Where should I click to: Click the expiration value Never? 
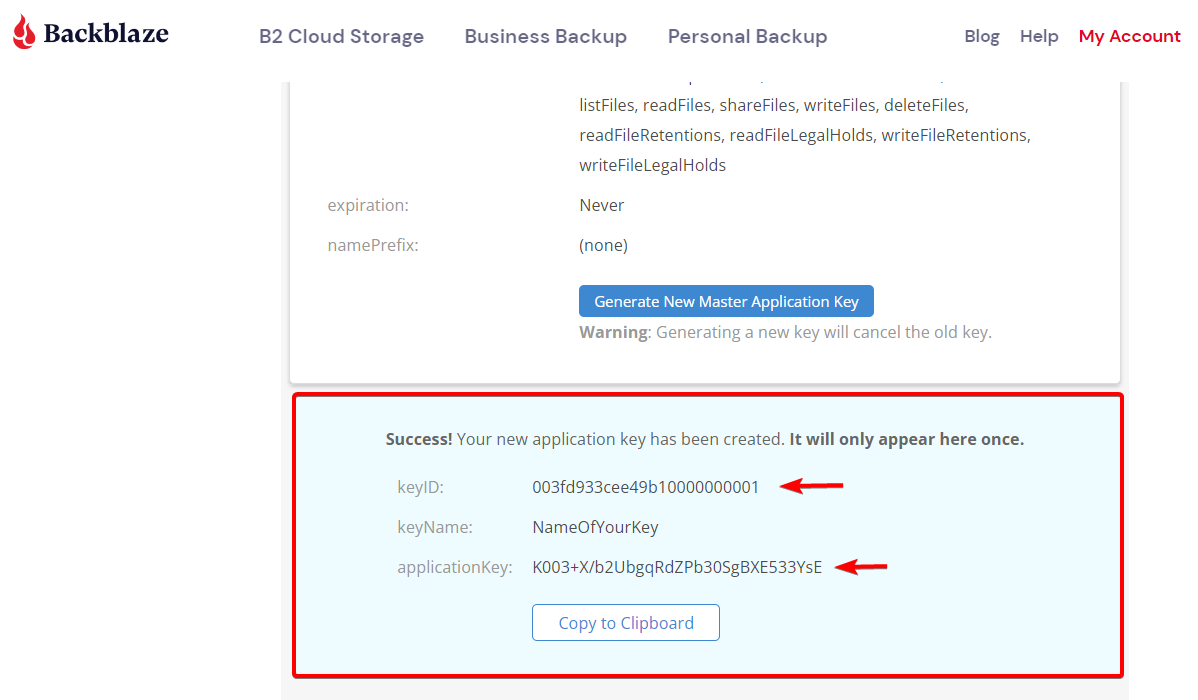[x=601, y=205]
